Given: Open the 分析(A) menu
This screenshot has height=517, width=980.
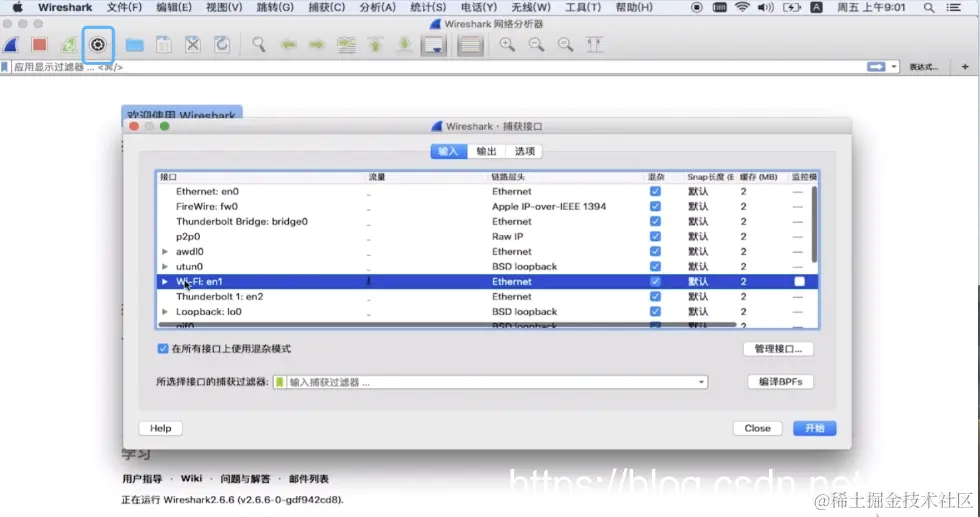Looking at the screenshot, I should coord(378,8).
